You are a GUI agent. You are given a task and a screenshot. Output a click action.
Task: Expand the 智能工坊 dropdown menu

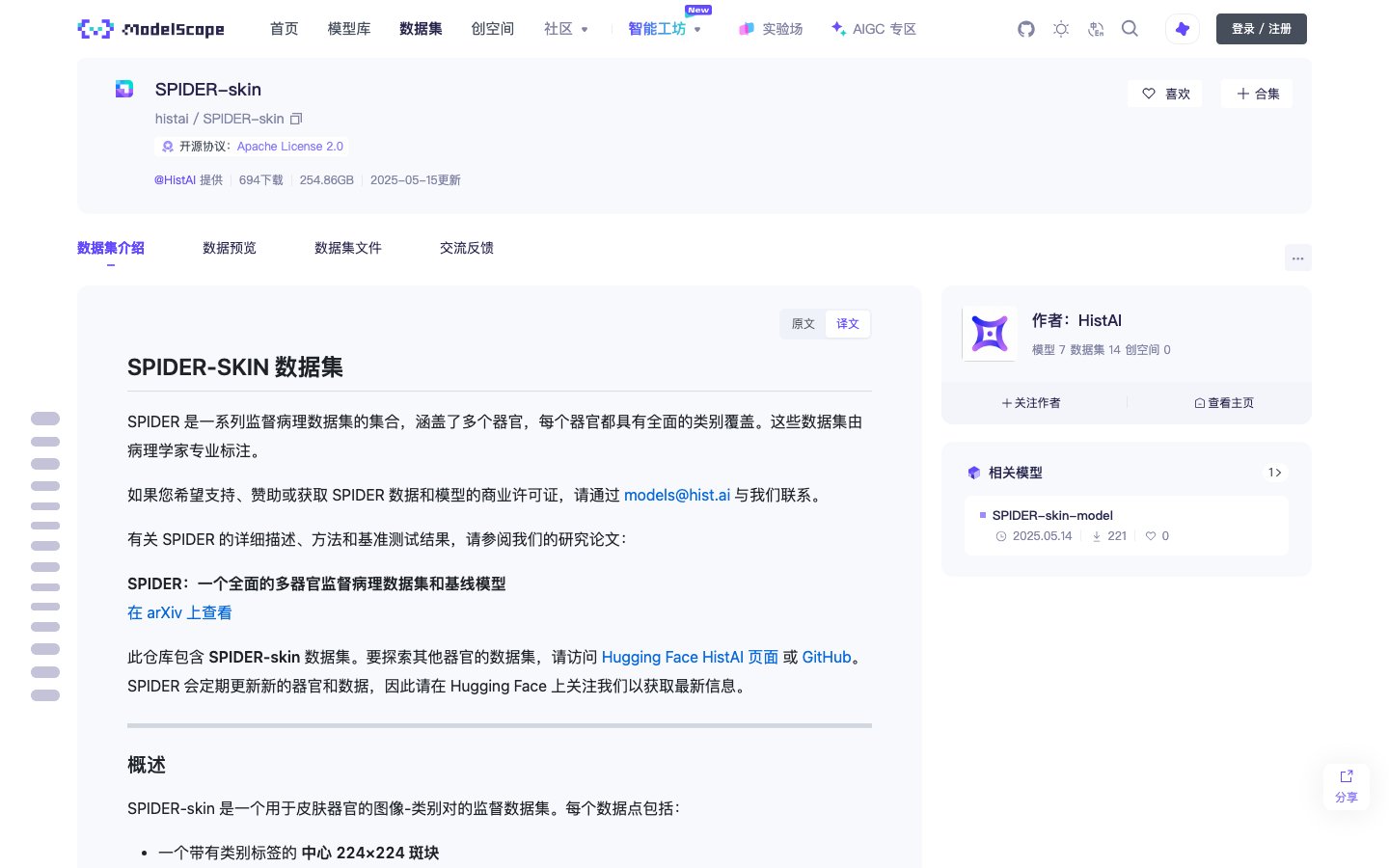(665, 29)
